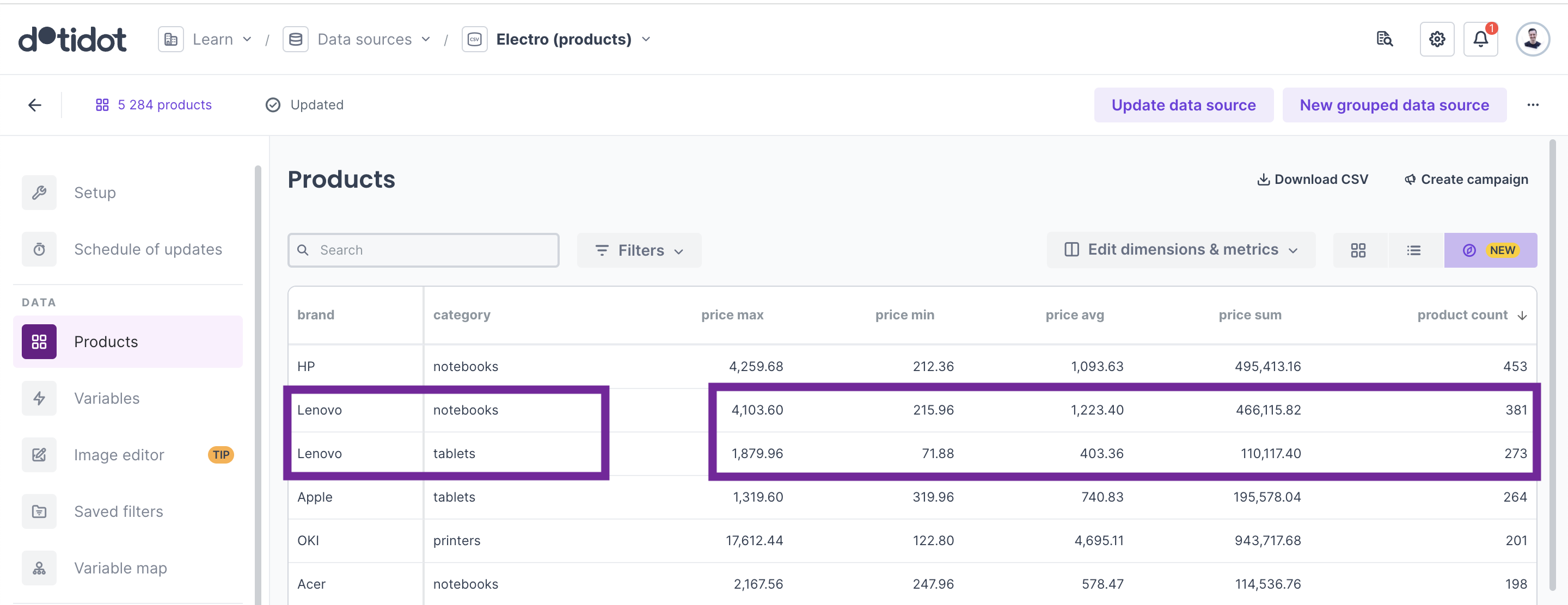The image size is (1568, 605).
Task: Click the dotidot logo
Action: 72,40
